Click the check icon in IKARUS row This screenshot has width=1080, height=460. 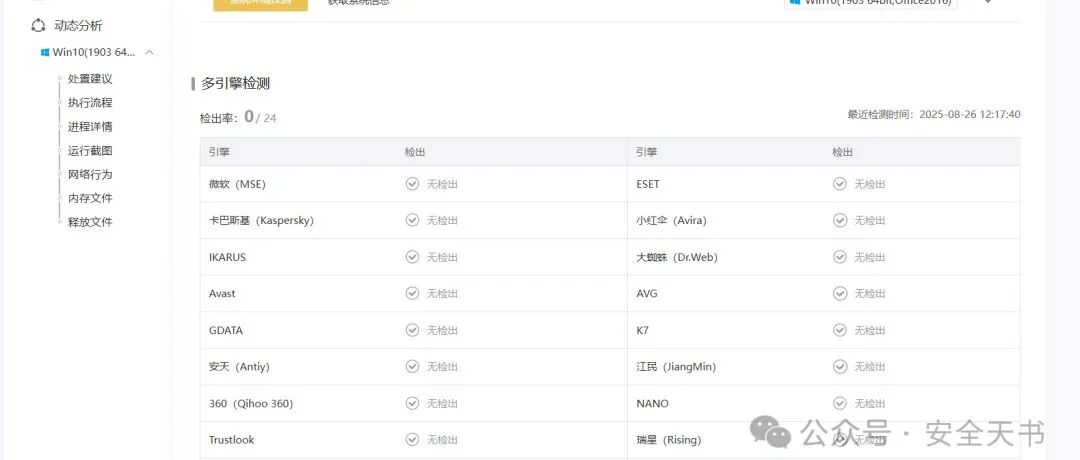coord(412,257)
